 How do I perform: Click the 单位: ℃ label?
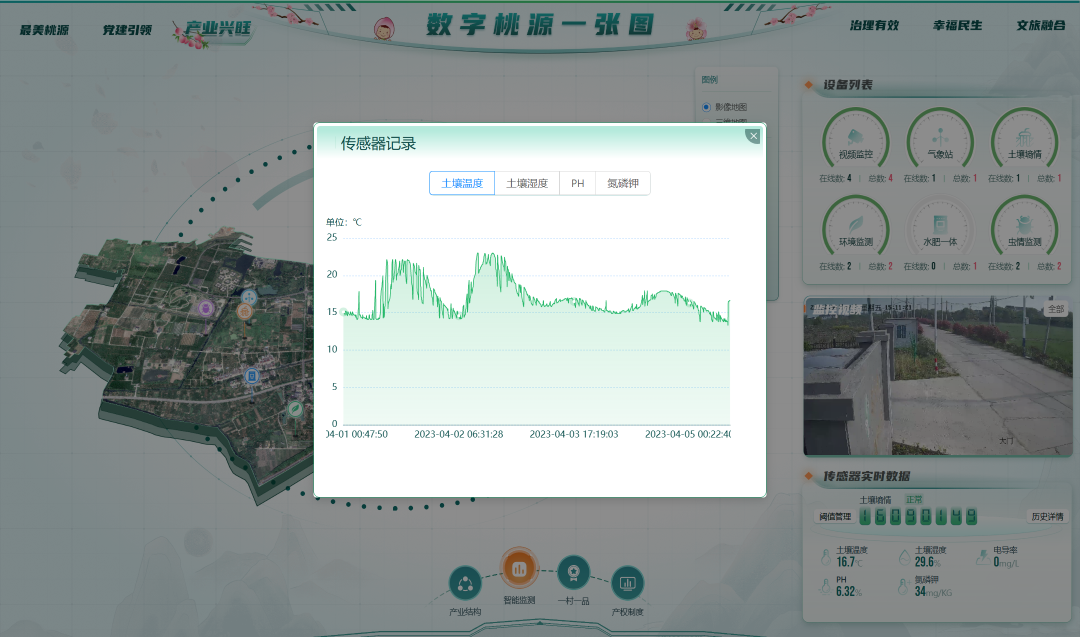[x=344, y=222]
